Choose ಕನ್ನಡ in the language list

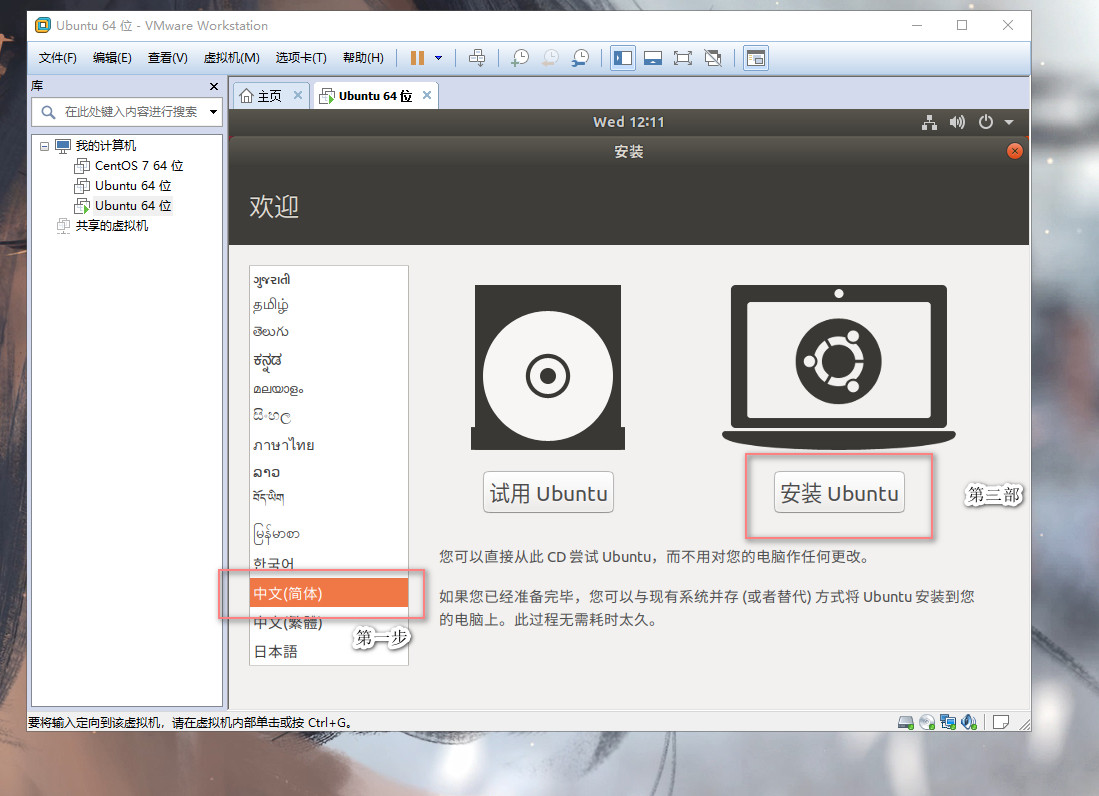(x=329, y=360)
